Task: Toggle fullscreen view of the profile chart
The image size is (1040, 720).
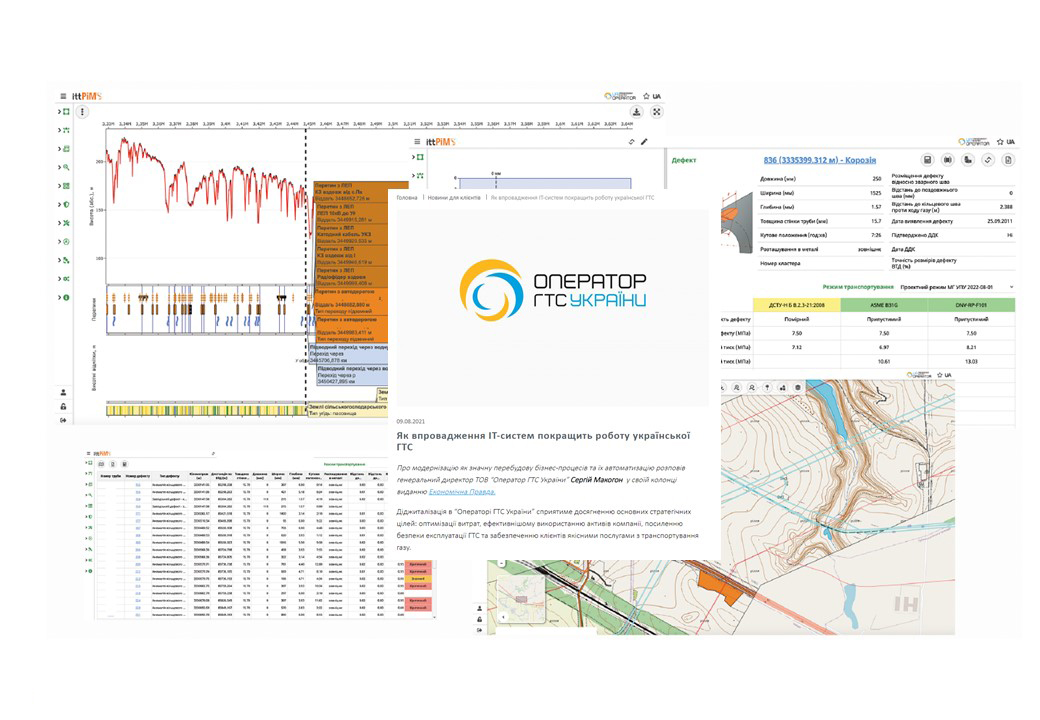Action: click(657, 112)
